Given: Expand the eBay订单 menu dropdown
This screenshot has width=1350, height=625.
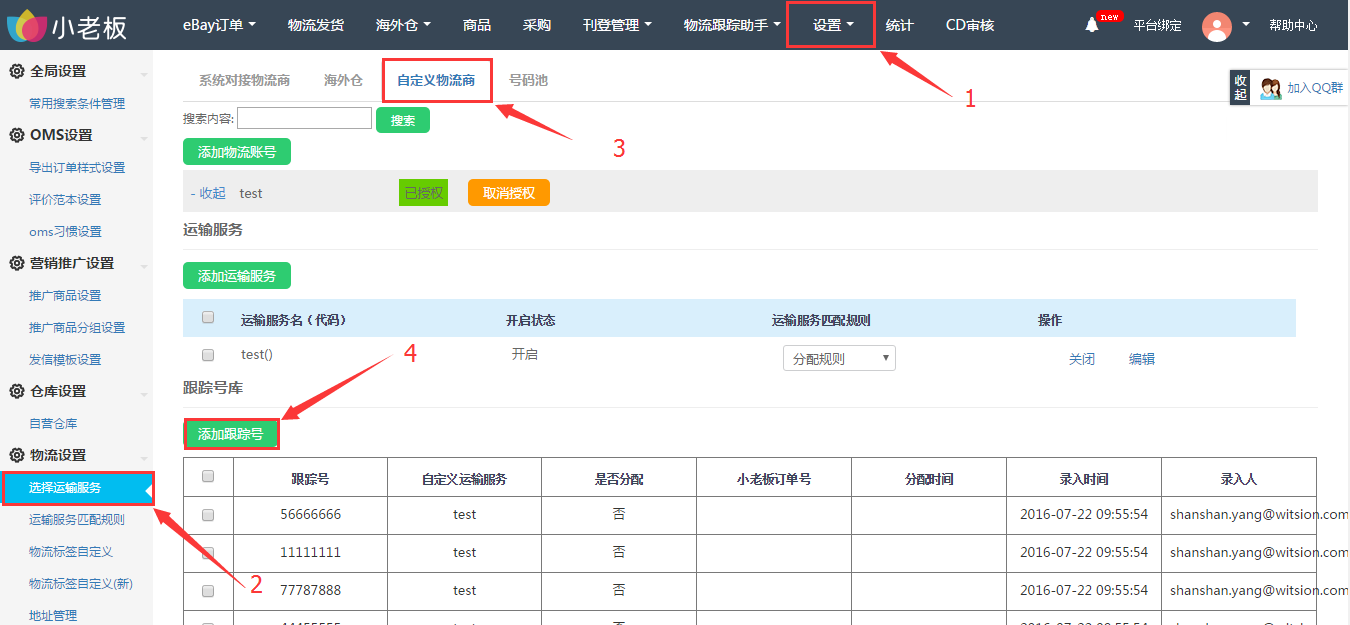Looking at the screenshot, I should pos(219,25).
